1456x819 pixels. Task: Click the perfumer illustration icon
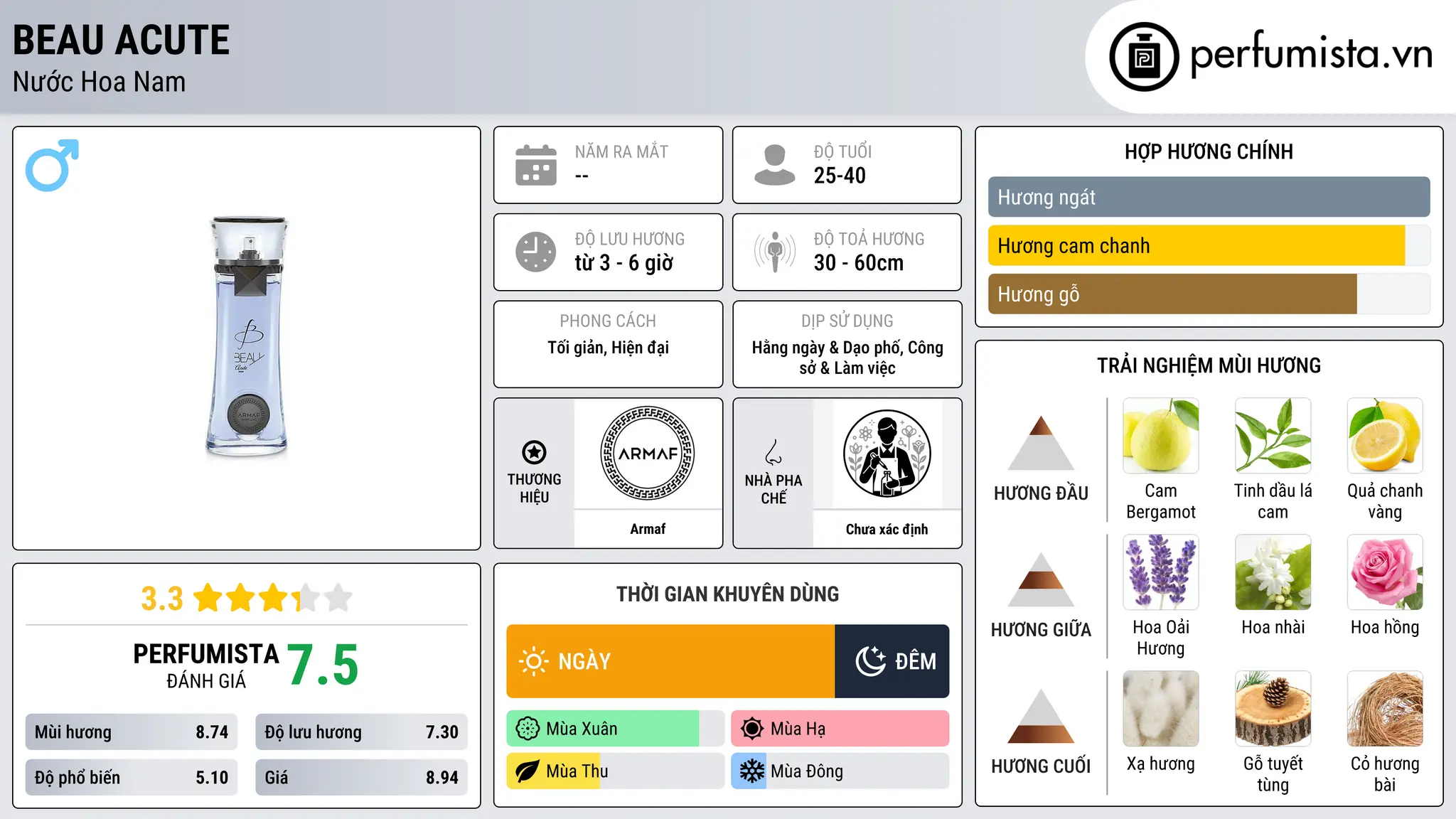887,454
